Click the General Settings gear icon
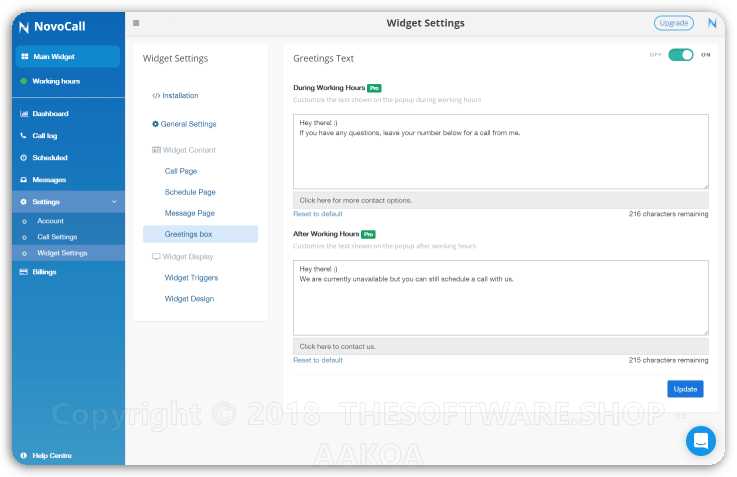The image size is (737, 477). coord(155,124)
